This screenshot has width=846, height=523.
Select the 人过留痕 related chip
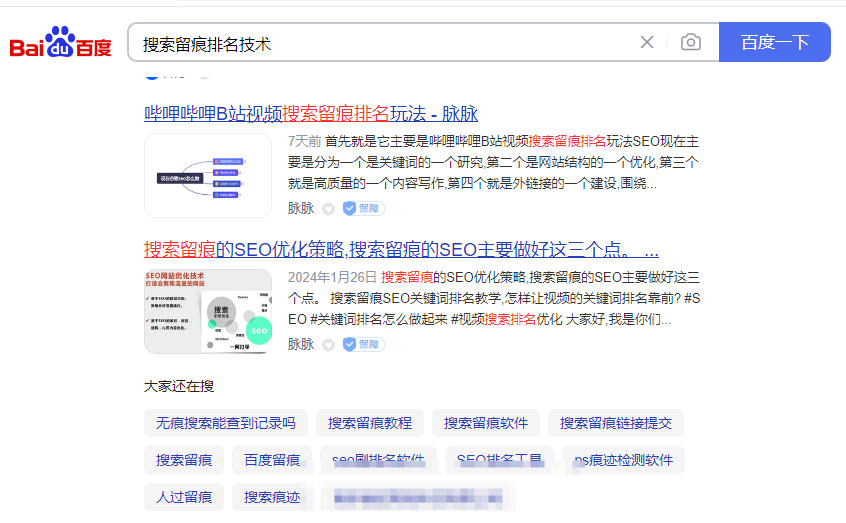point(183,497)
